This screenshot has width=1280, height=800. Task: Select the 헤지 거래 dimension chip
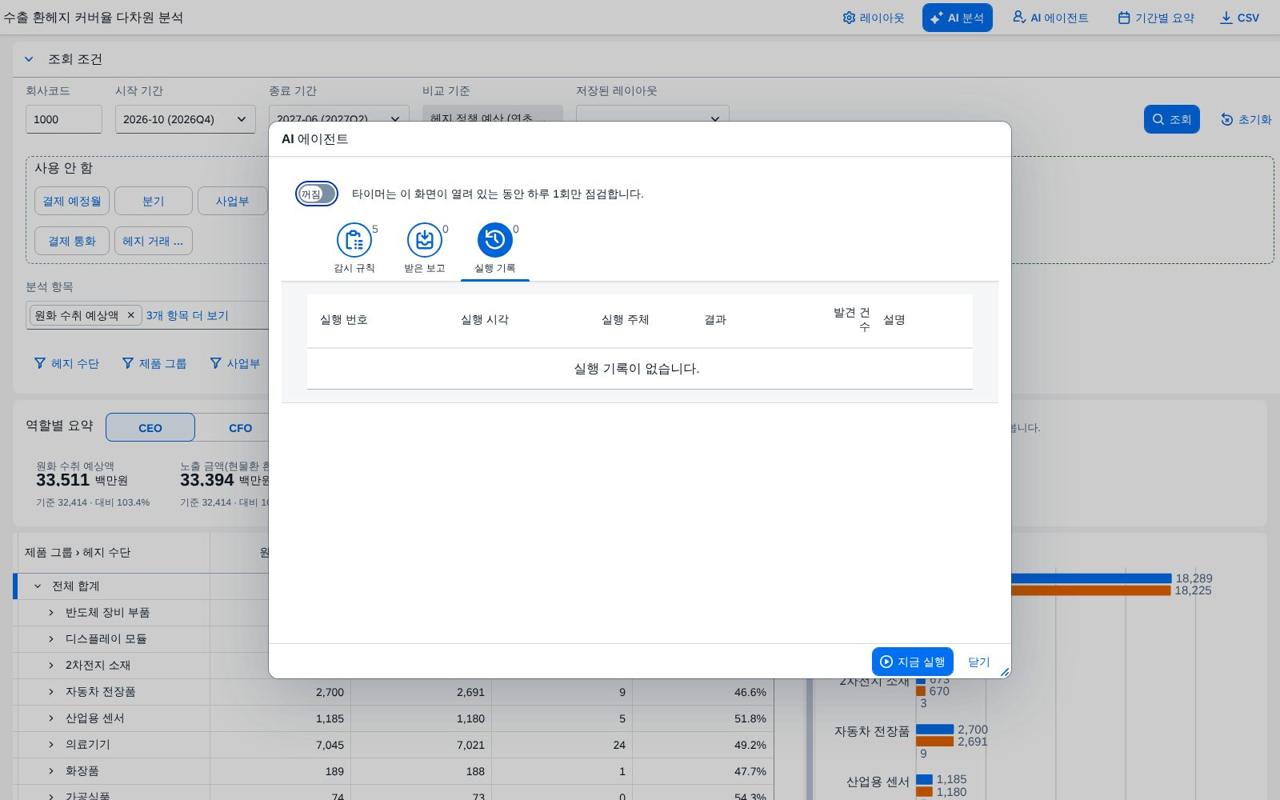tap(153, 241)
